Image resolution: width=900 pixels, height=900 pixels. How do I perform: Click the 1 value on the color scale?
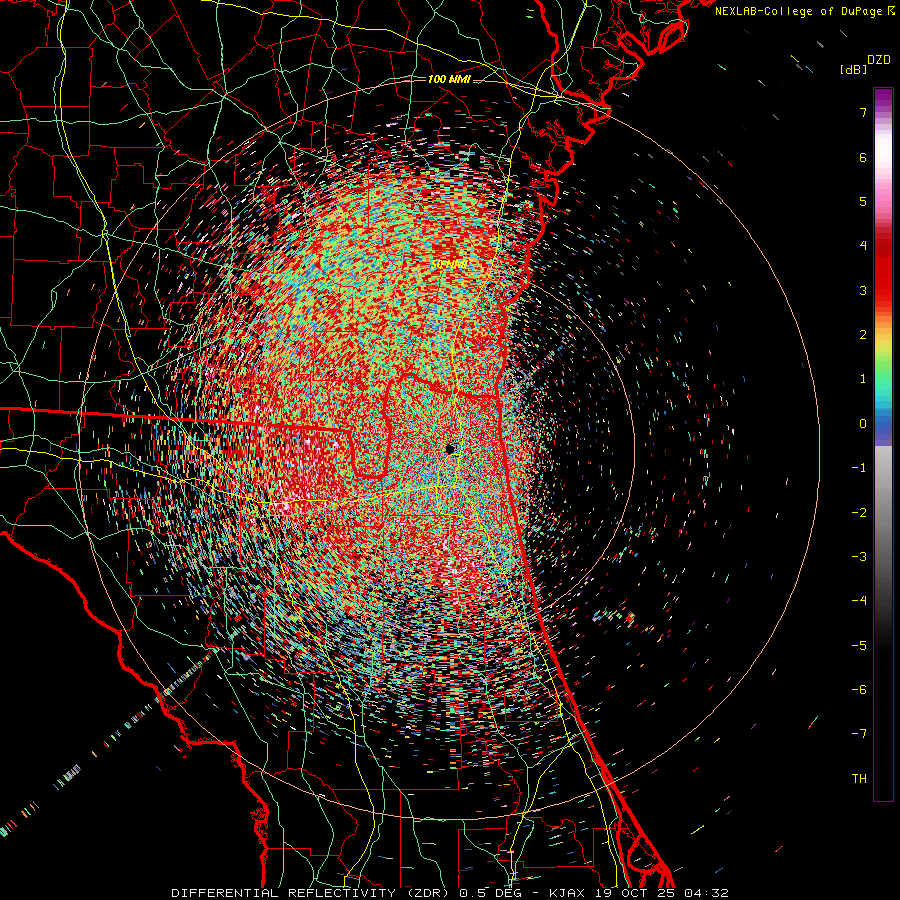[x=863, y=379]
